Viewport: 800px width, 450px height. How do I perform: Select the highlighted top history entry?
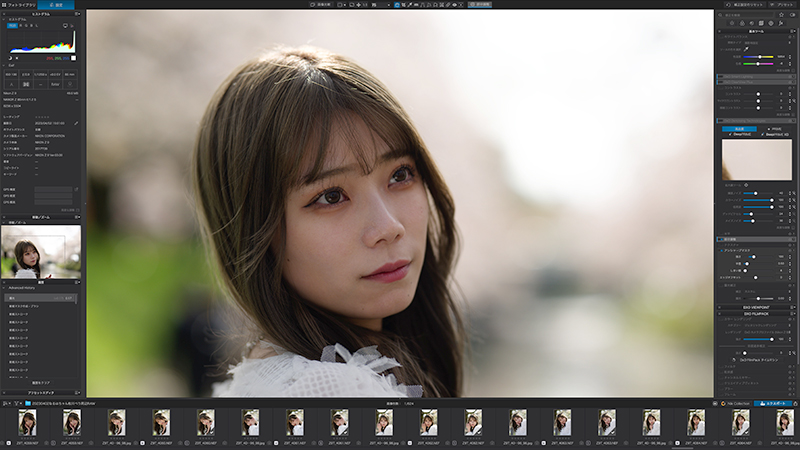coord(40,298)
